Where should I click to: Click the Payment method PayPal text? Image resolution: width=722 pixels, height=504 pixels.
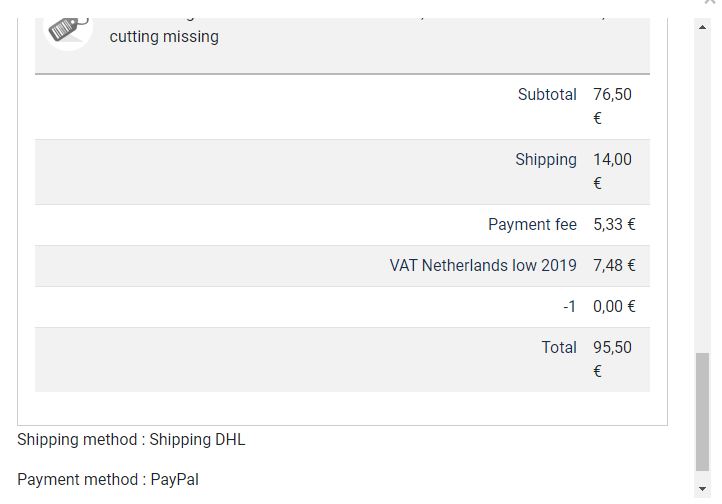(x=108, y=480)
